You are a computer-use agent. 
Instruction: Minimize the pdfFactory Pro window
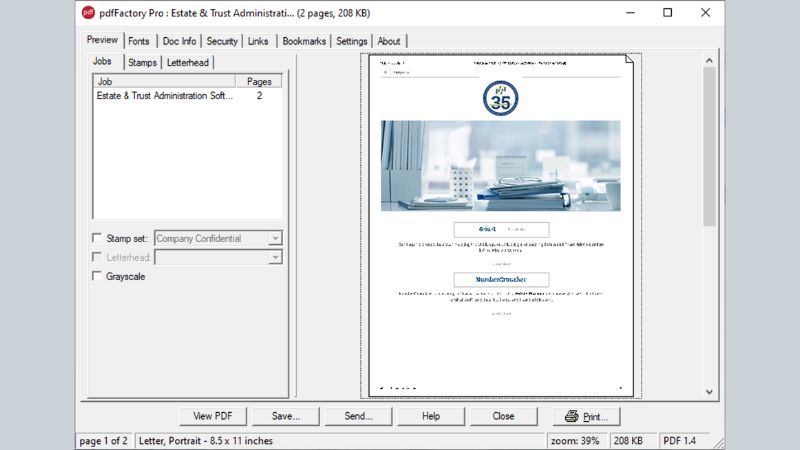pos(631,13)
